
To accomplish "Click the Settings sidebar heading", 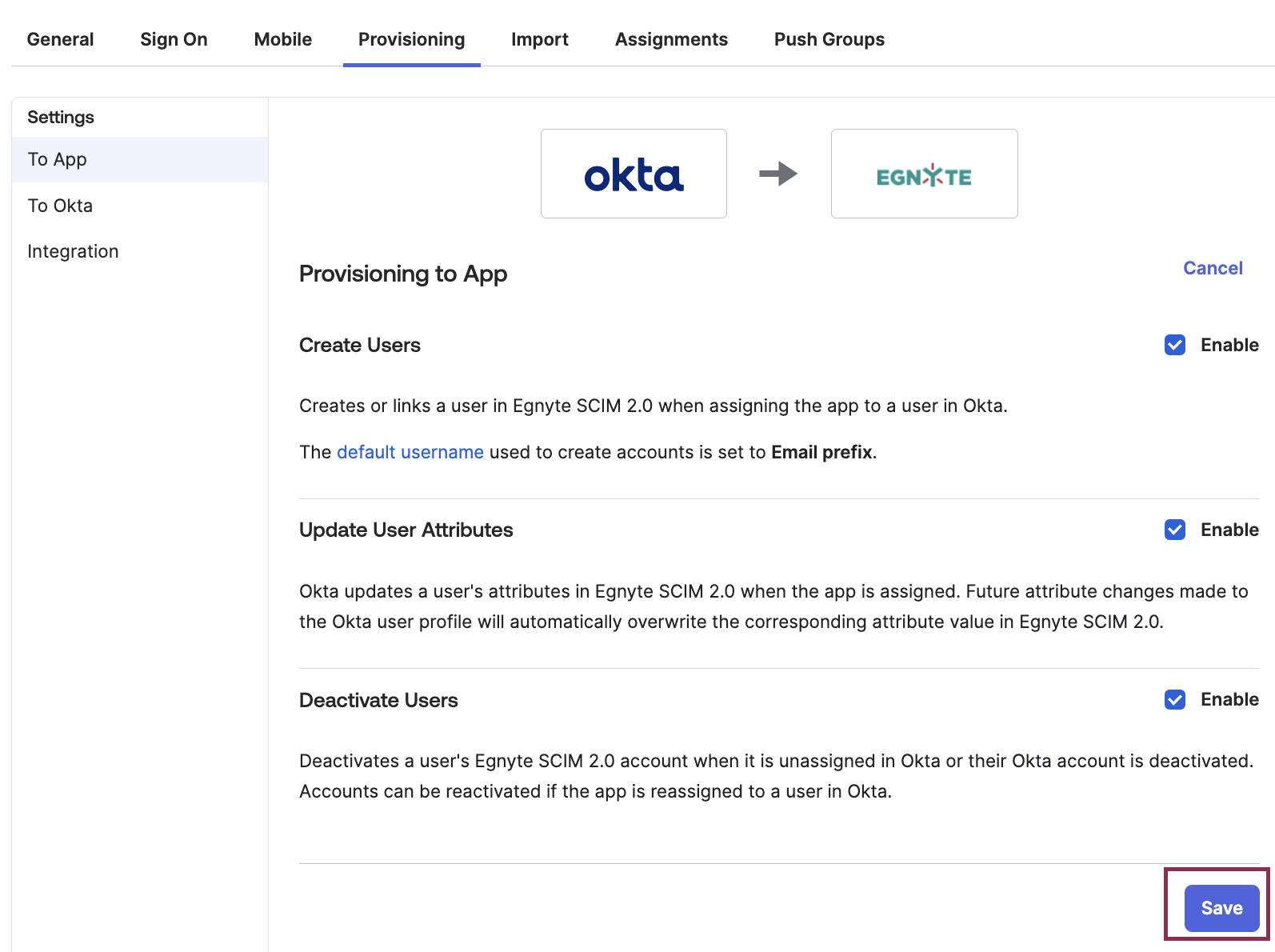I will coord(61,117).
